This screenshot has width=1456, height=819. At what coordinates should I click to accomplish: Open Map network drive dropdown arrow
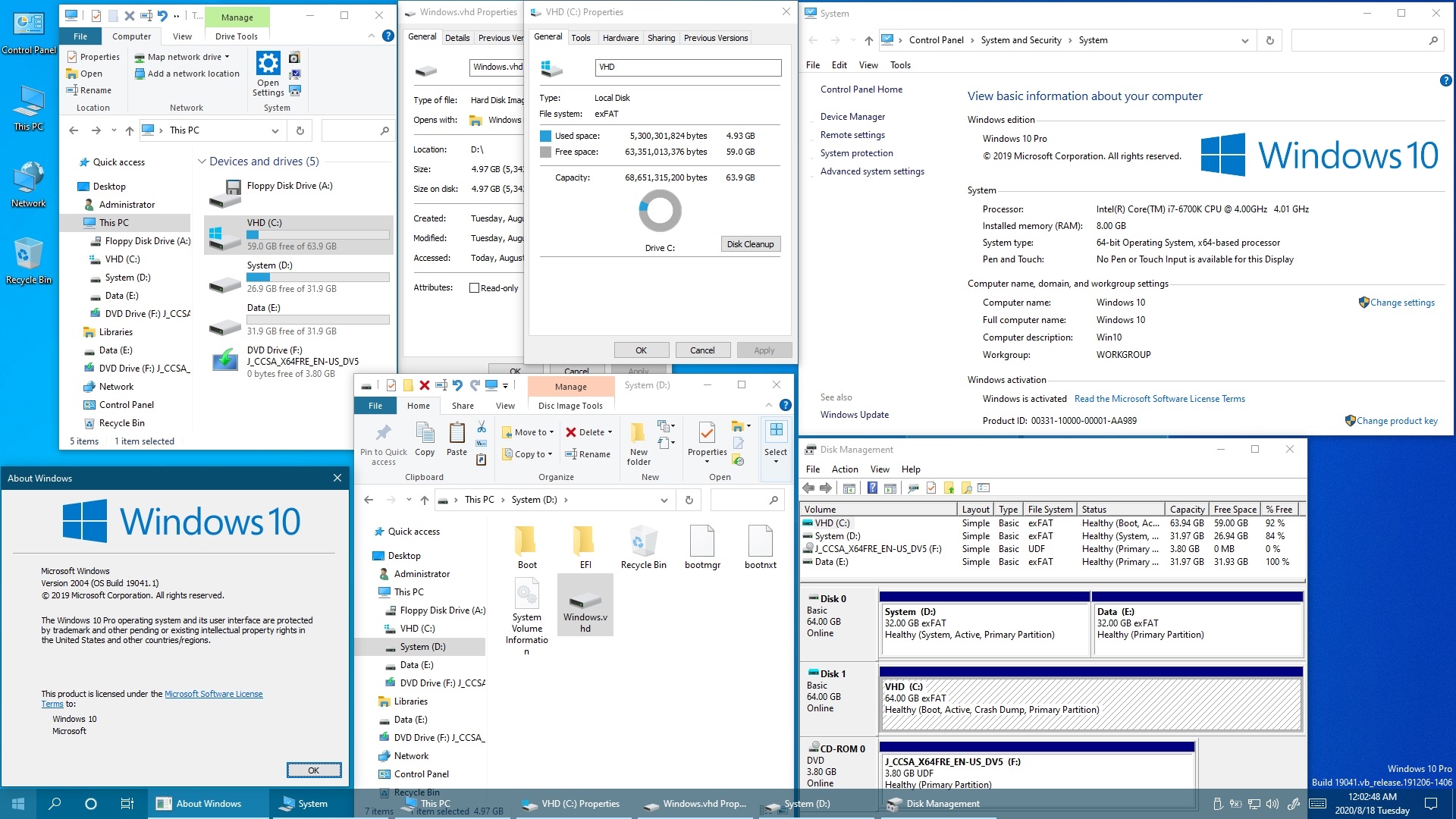[227, 57]
